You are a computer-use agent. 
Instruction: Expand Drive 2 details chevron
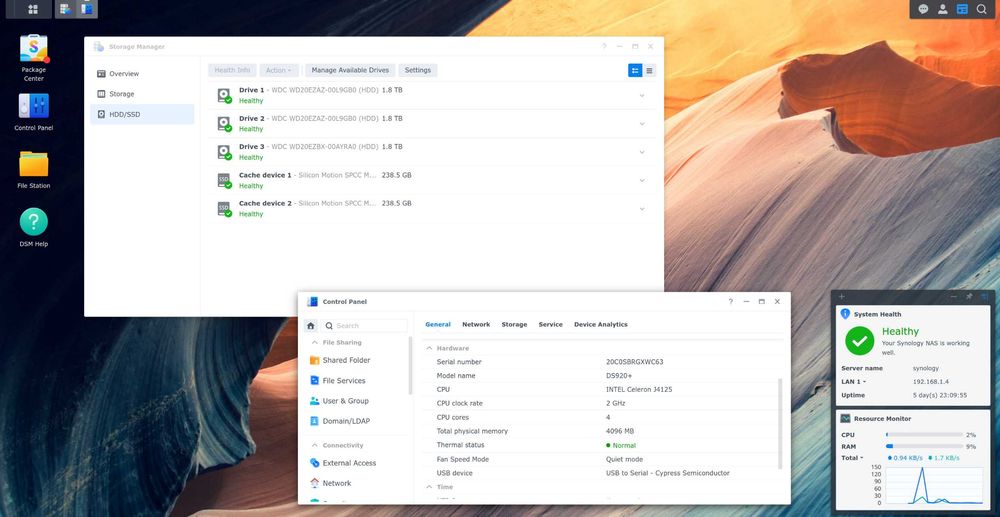point(642,124)
